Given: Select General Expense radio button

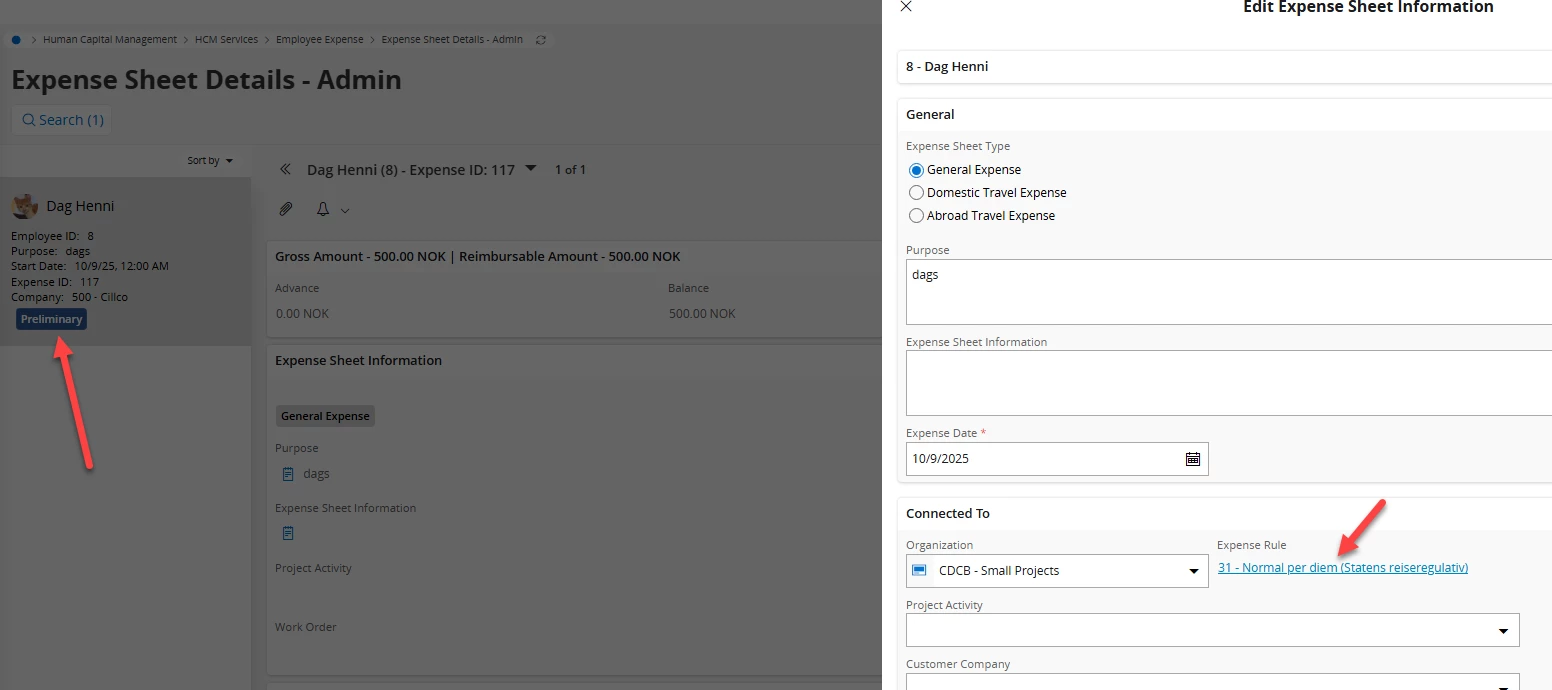Looking at the screenshot, I should coord(916,170).
